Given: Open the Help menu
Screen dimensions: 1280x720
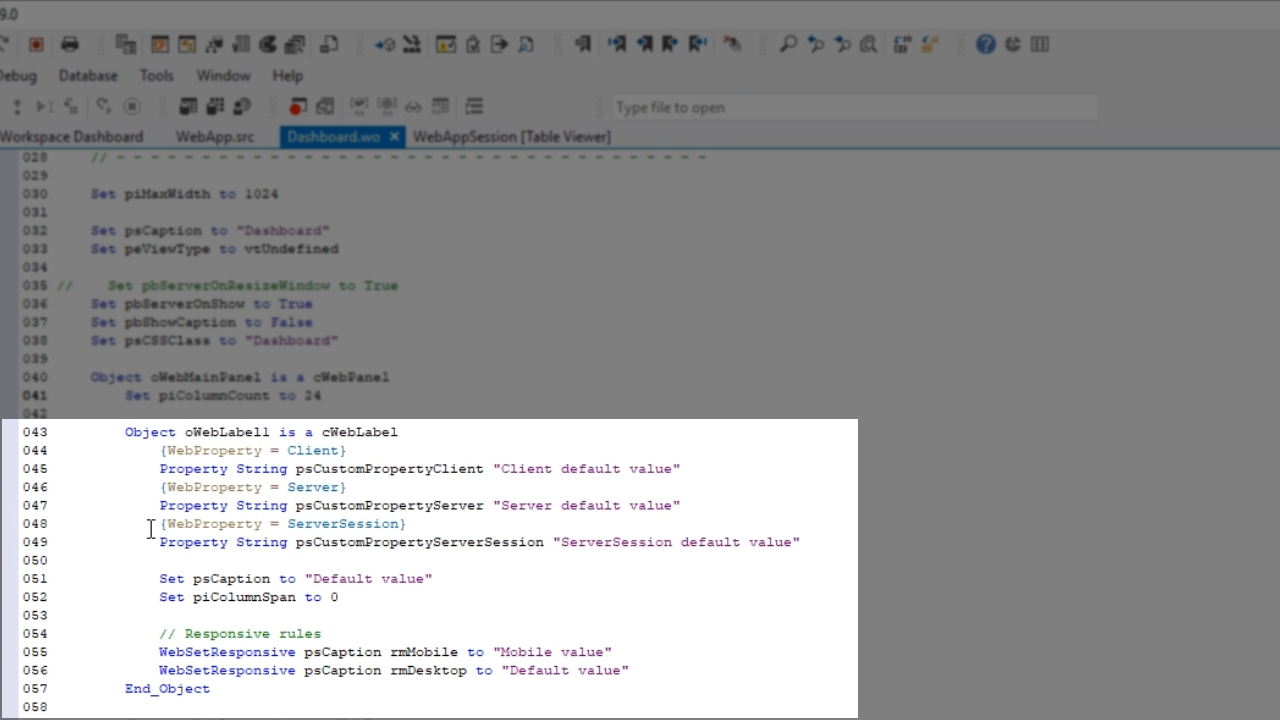Looking at the screenshot, I should pyautogui.click(x=287, y=76).
